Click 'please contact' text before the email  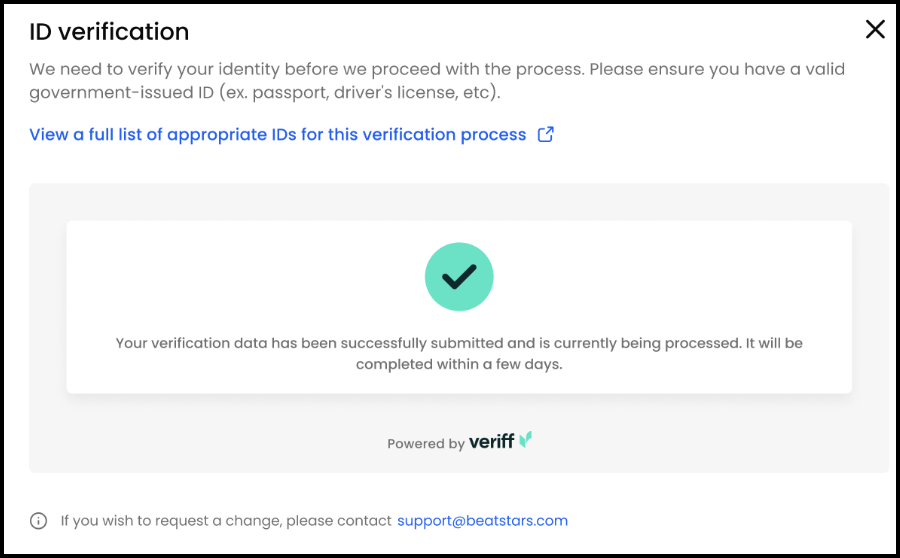[x=339, y=521]
